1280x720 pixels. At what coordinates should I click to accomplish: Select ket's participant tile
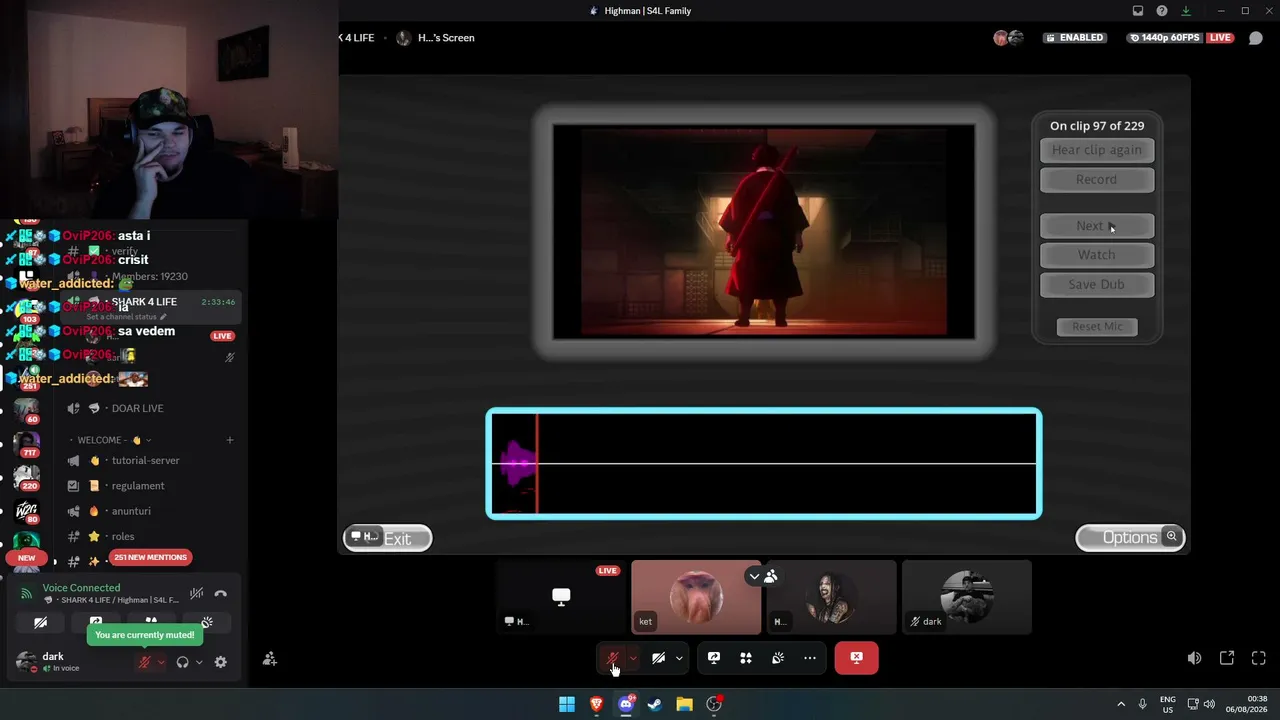[696, 597]
